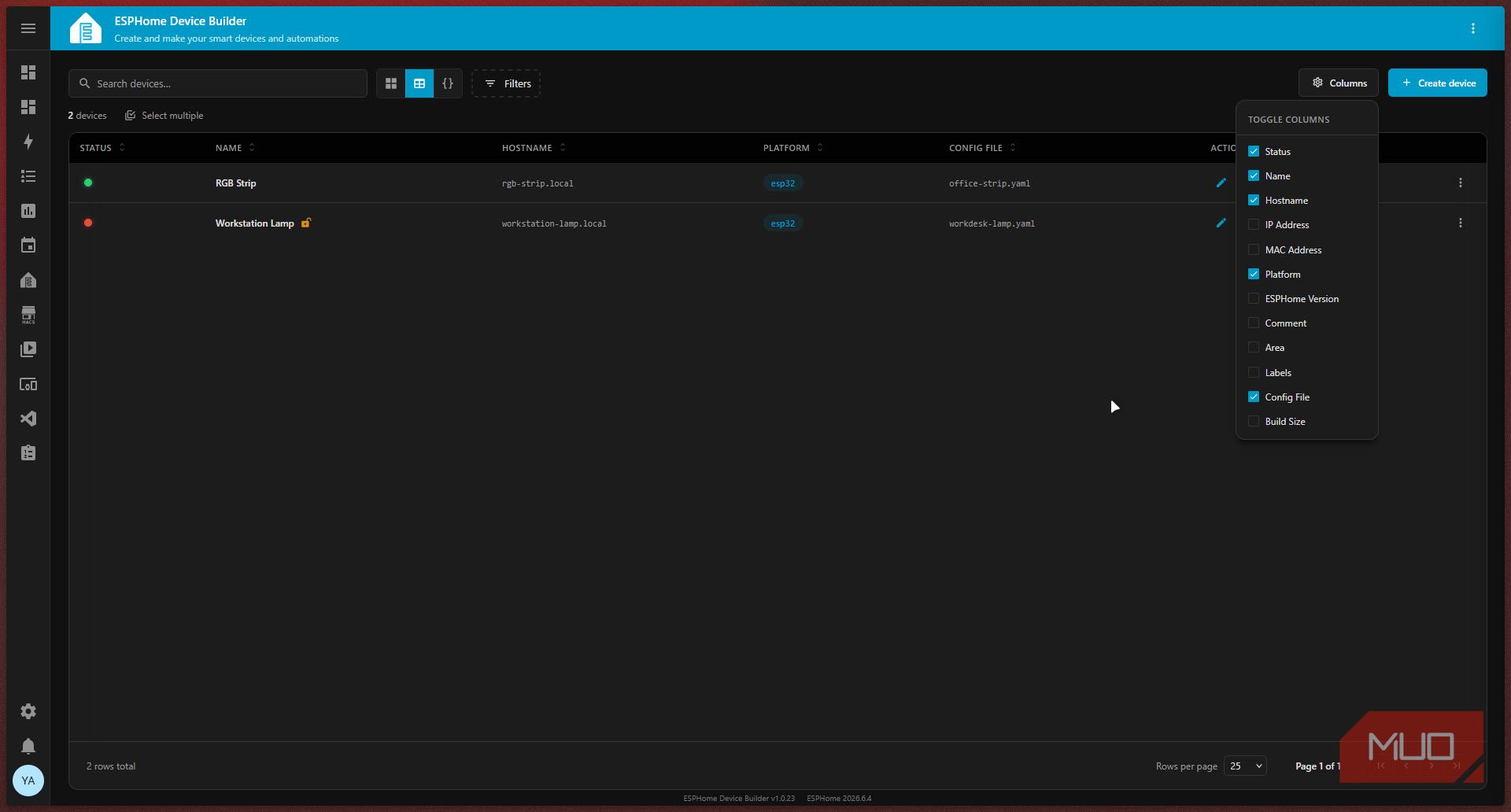The height and width of the screenshot is (812, 1511).
Task: Sort by the Name column header
Action: pos(235,148)
